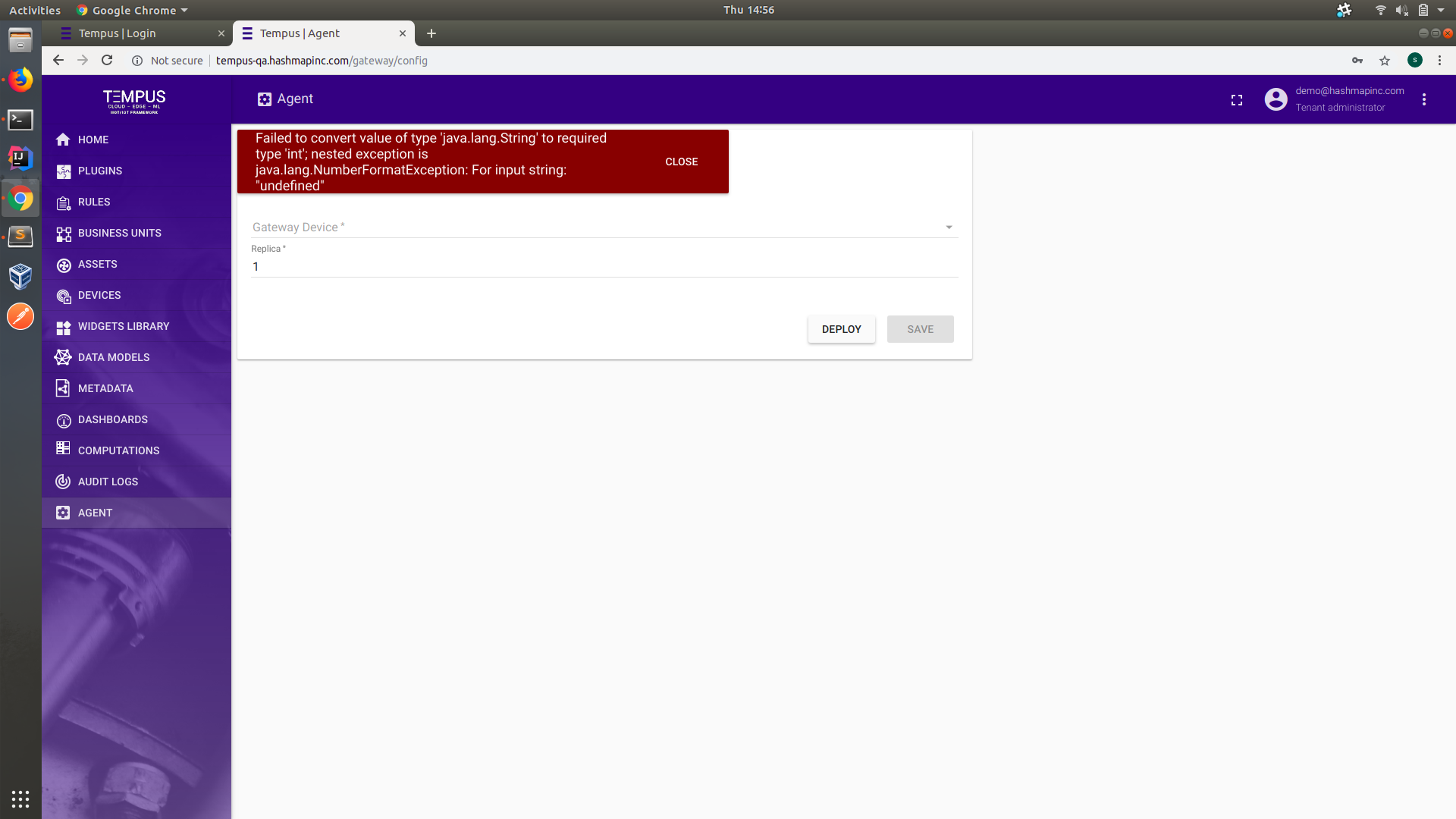The image size is (1456, 819).
Task: Open the three-dot menu in the header
Action: point(1424,99)
